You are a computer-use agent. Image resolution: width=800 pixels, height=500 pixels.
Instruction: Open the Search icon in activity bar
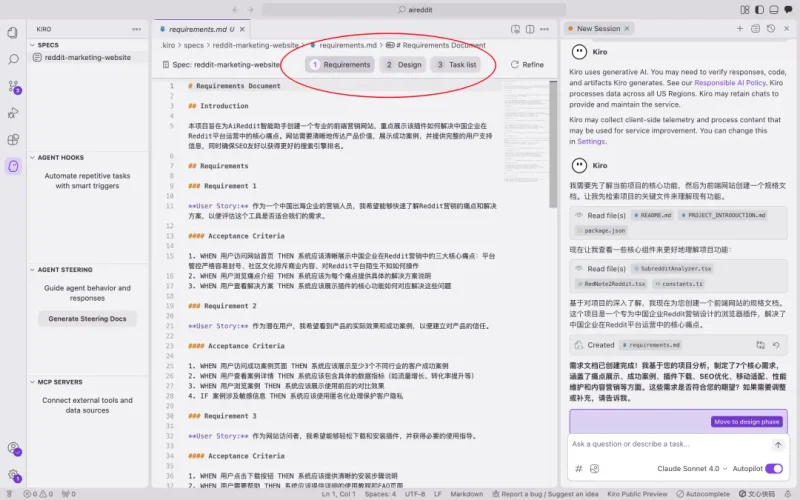click(x=13, y=59)
